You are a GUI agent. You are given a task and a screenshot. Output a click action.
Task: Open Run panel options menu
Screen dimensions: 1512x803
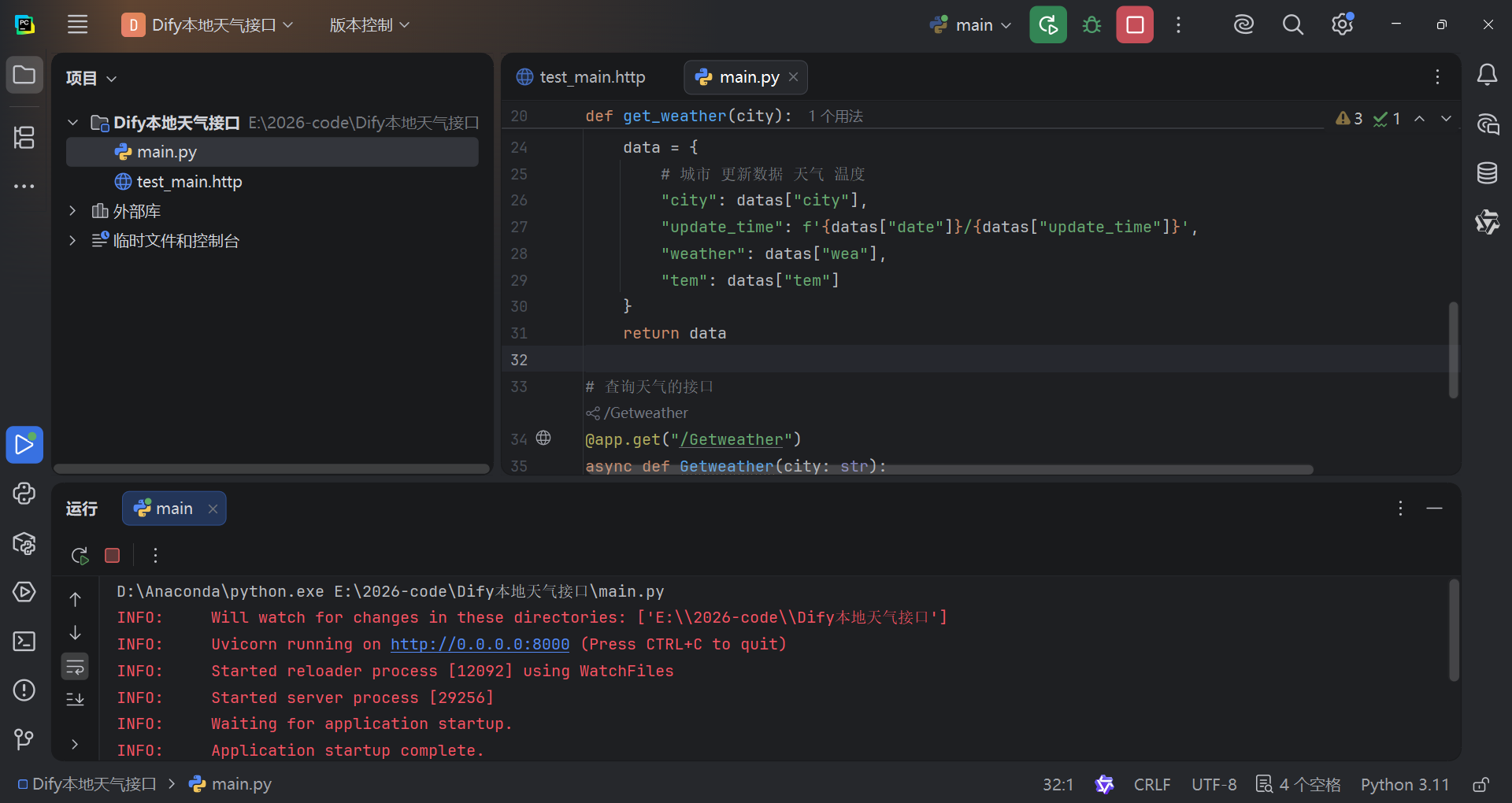[x=1400, y=509]
